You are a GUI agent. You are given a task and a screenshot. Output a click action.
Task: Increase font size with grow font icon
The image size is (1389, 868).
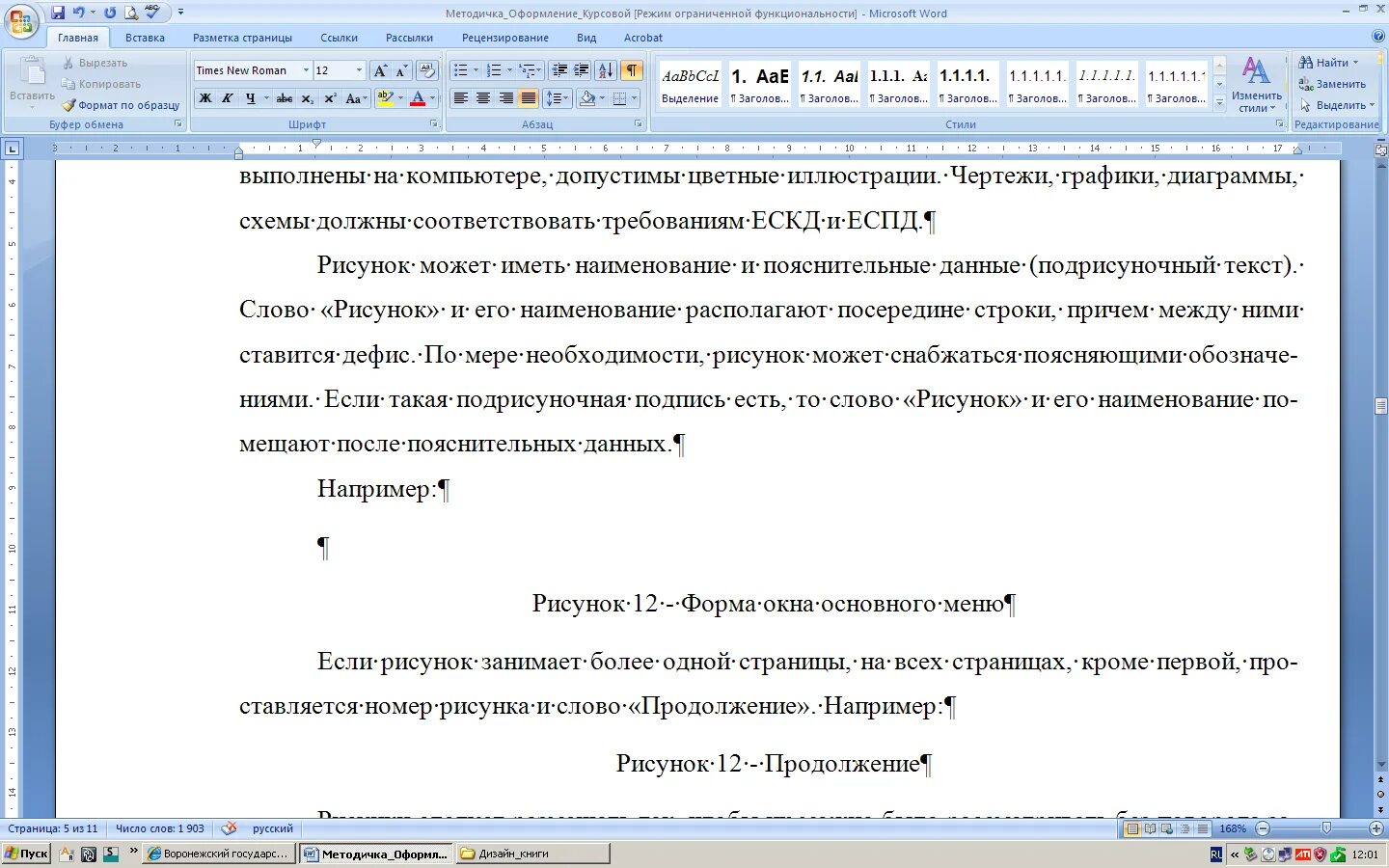(380, 70)
